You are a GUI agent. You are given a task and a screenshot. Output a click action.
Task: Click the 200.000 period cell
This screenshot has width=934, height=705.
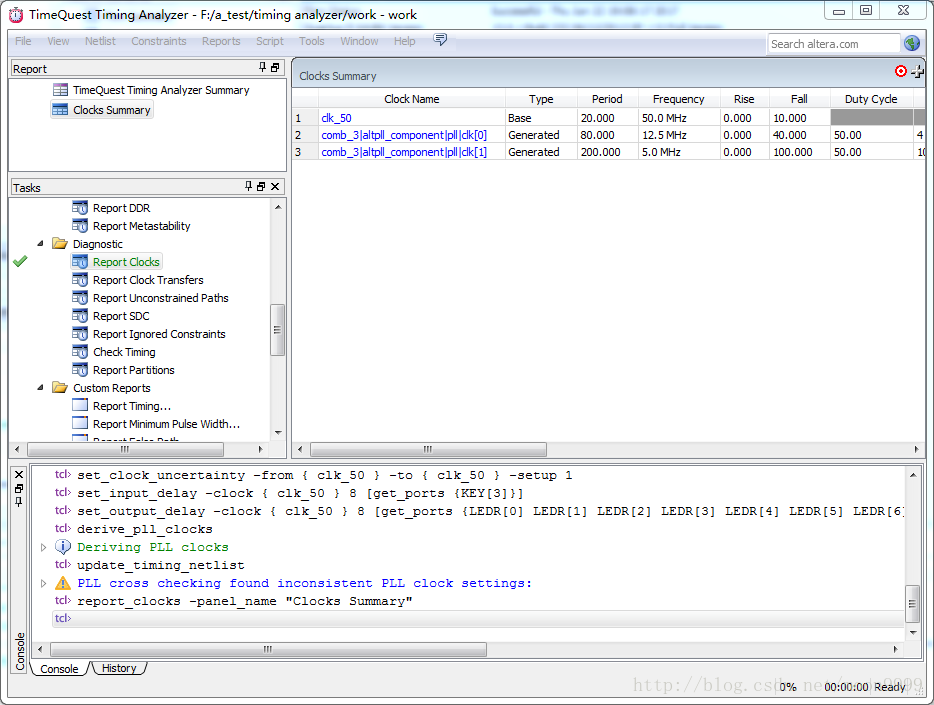[x=607, y=152]
